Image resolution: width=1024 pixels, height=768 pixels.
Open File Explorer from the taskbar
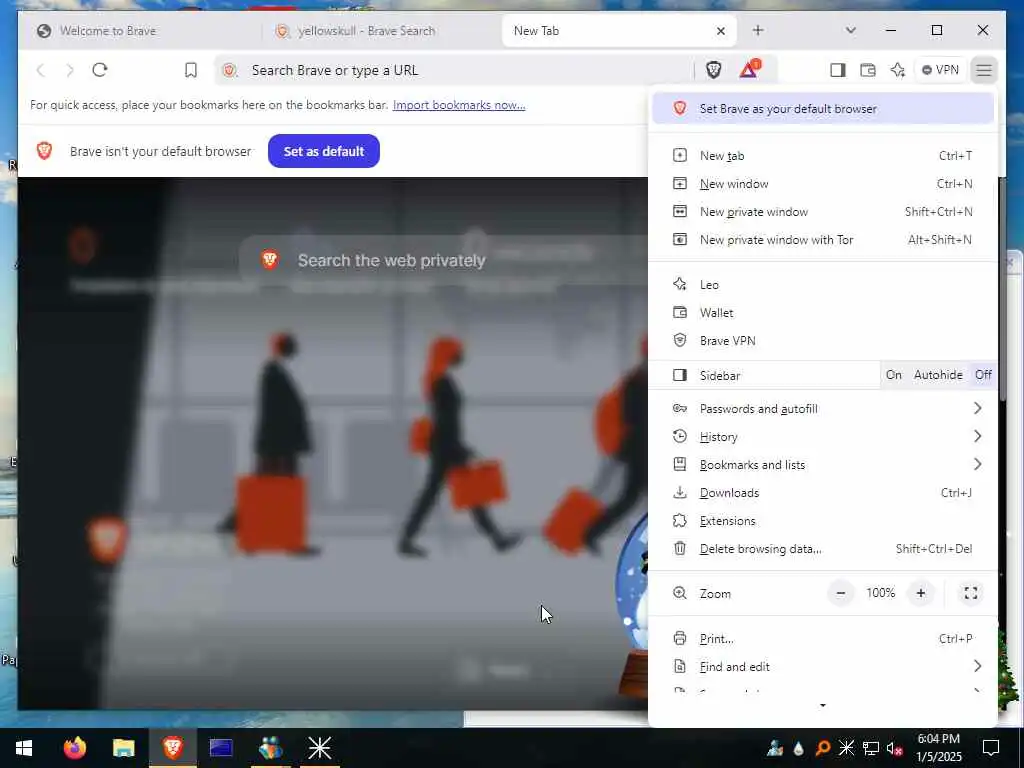[x=124, y=748]
